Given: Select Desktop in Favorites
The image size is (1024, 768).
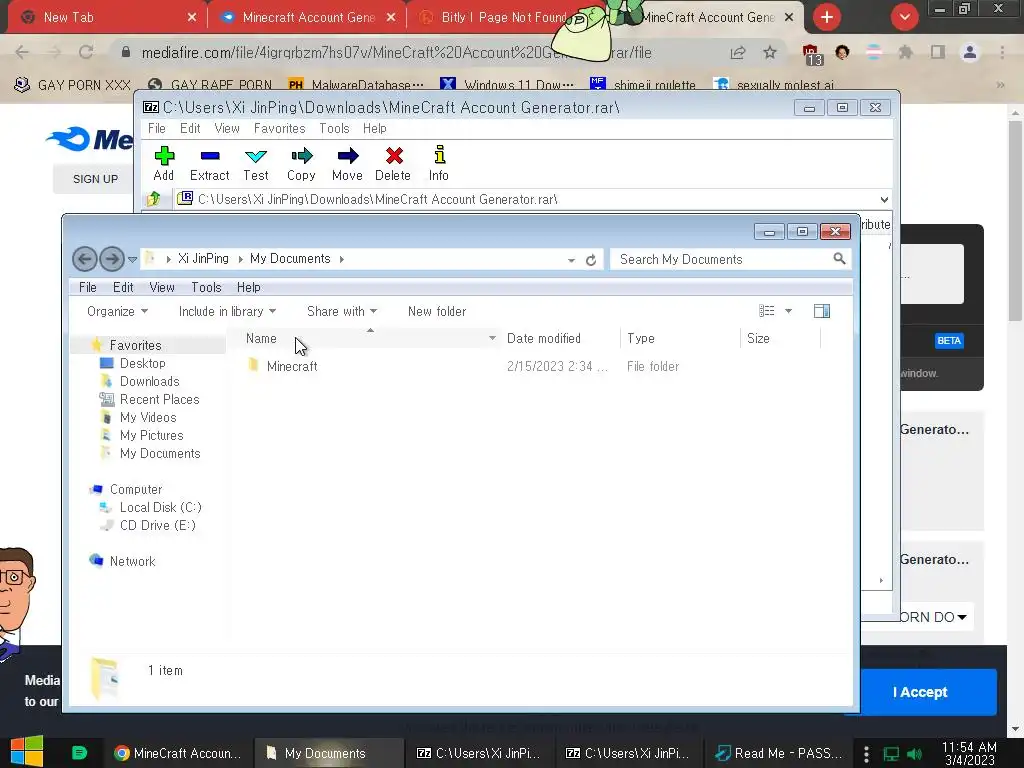Looking at the screenshot, I should [x=142, y=363].
